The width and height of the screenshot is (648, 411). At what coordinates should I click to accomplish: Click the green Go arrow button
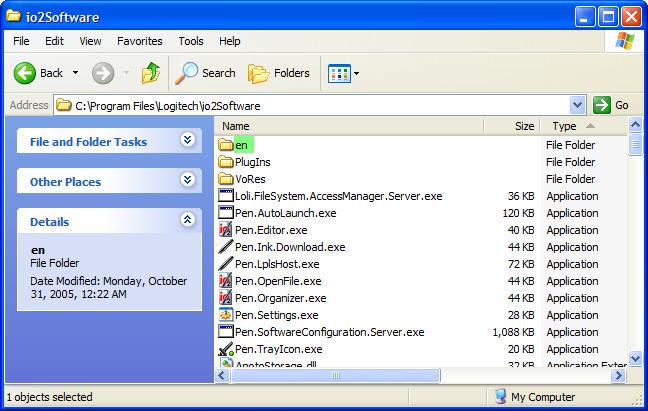tap(601, 105)
